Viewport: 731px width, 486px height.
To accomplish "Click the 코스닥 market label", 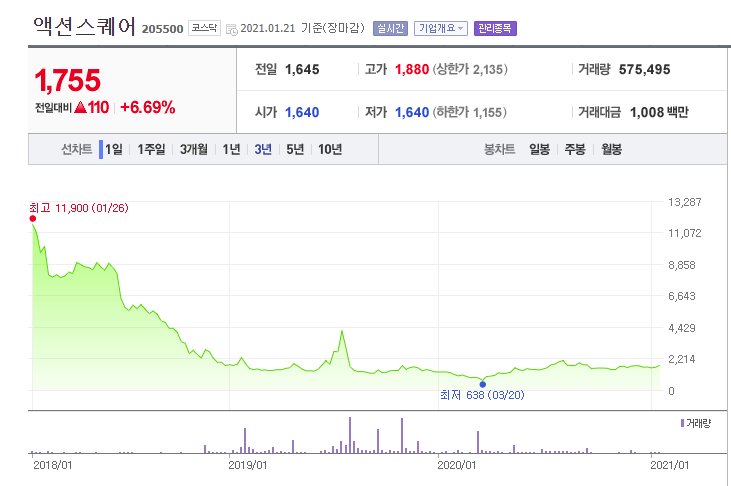I will [x=204, y=28].
